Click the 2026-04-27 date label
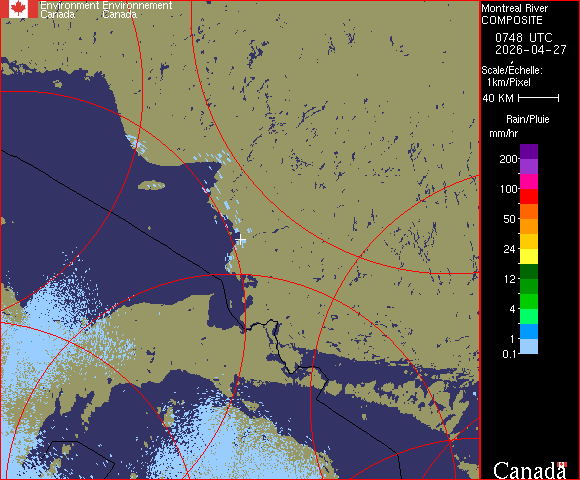Image resolution: width=580 pixels, height=480 pixels. tap(530, 50)
